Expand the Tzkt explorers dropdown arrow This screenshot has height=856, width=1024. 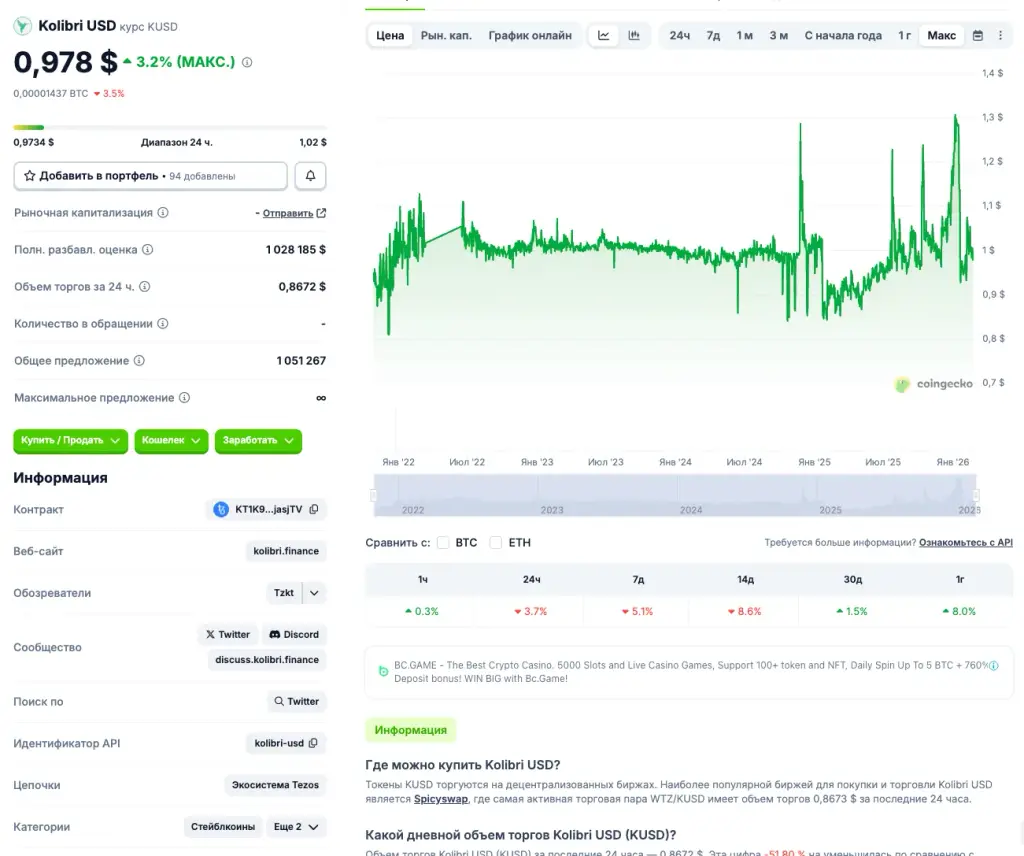tap(314, 593)
